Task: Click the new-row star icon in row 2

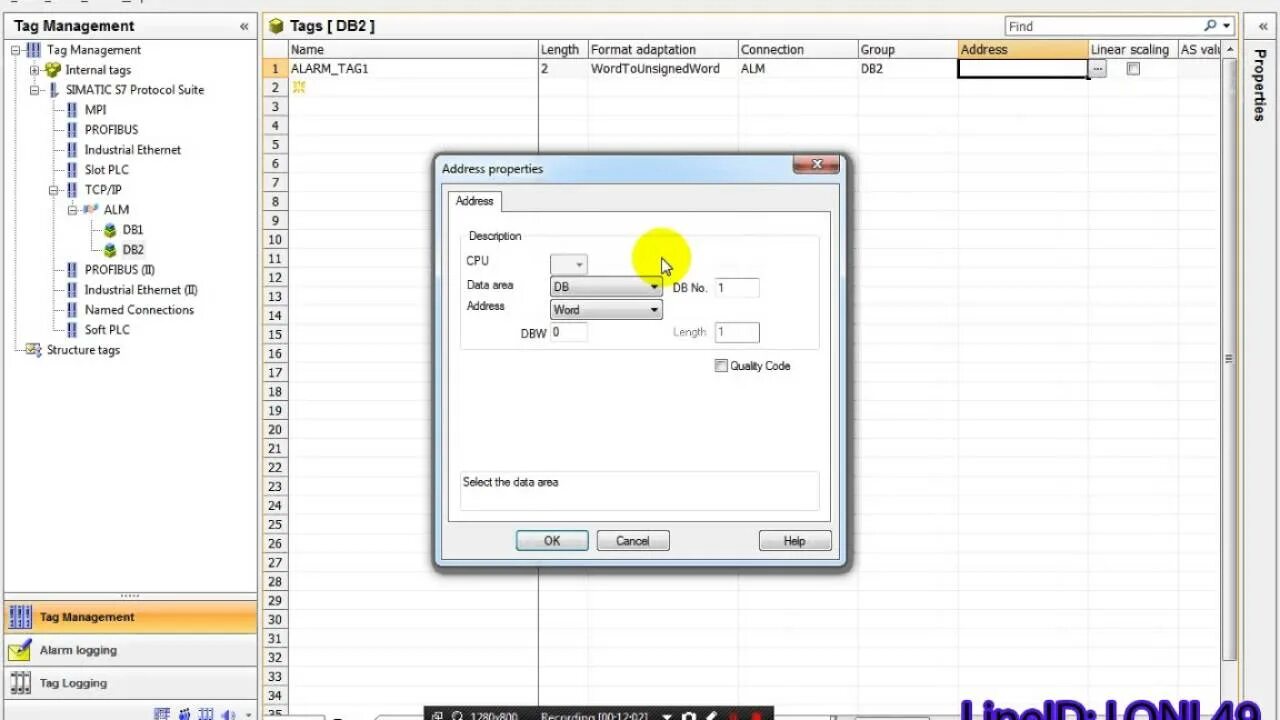Action: 298,87
